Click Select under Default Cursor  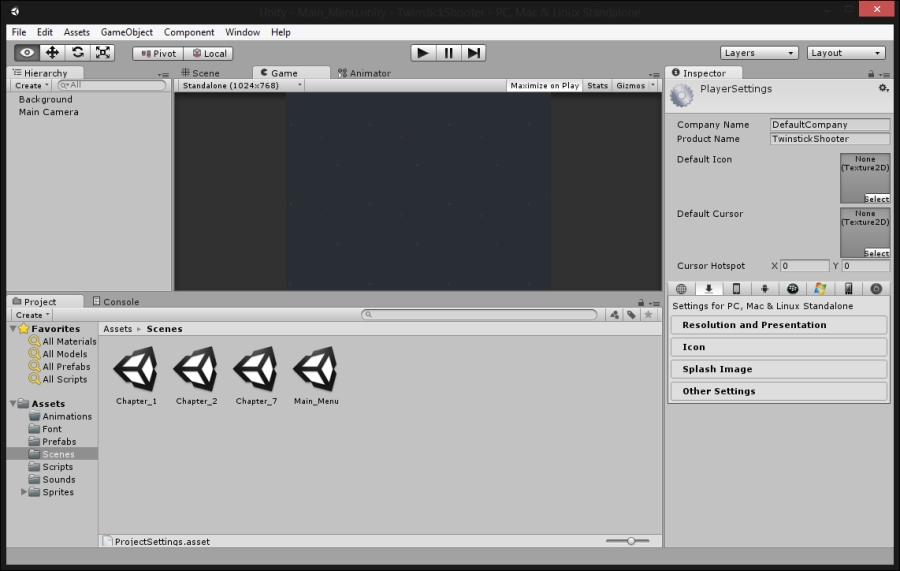point(876,253)
